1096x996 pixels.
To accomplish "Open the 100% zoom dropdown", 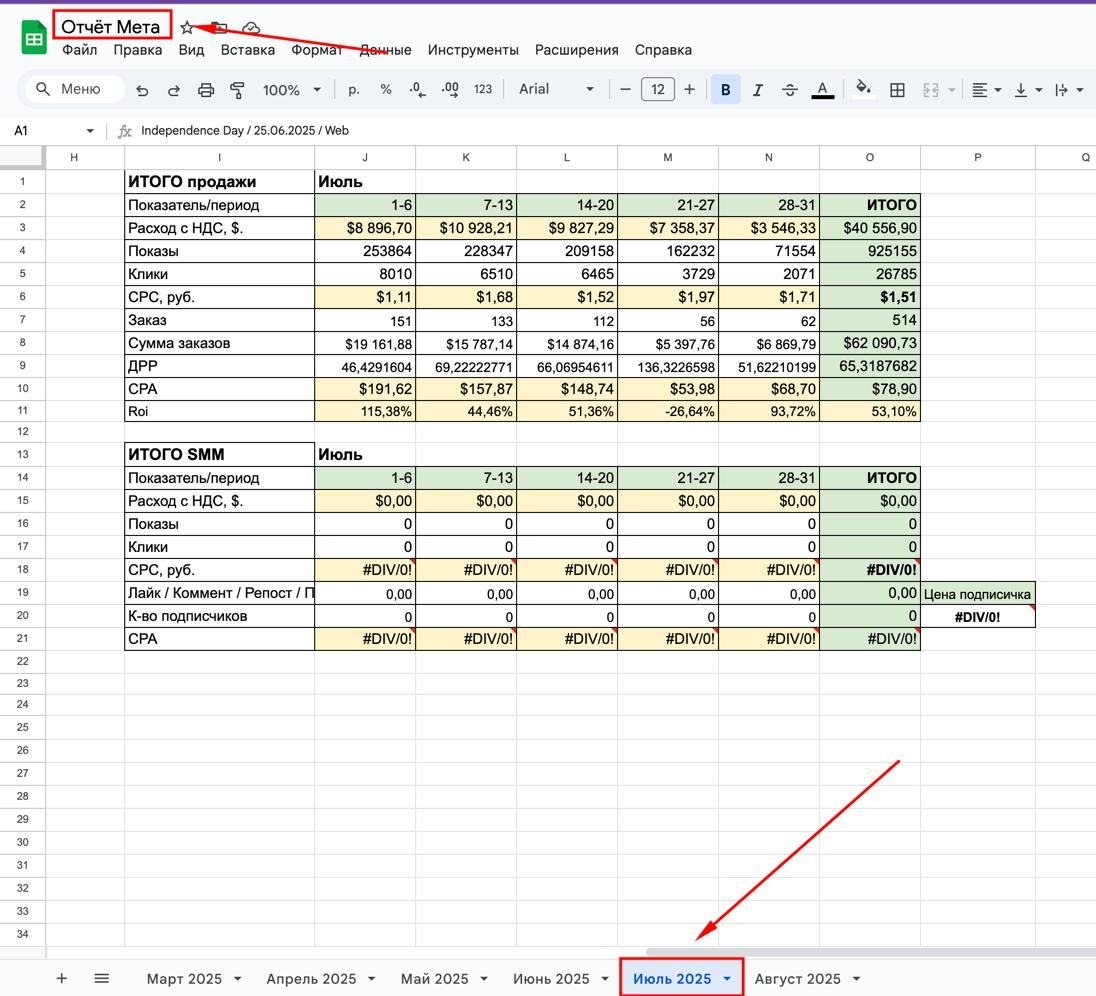I will 291,89.
